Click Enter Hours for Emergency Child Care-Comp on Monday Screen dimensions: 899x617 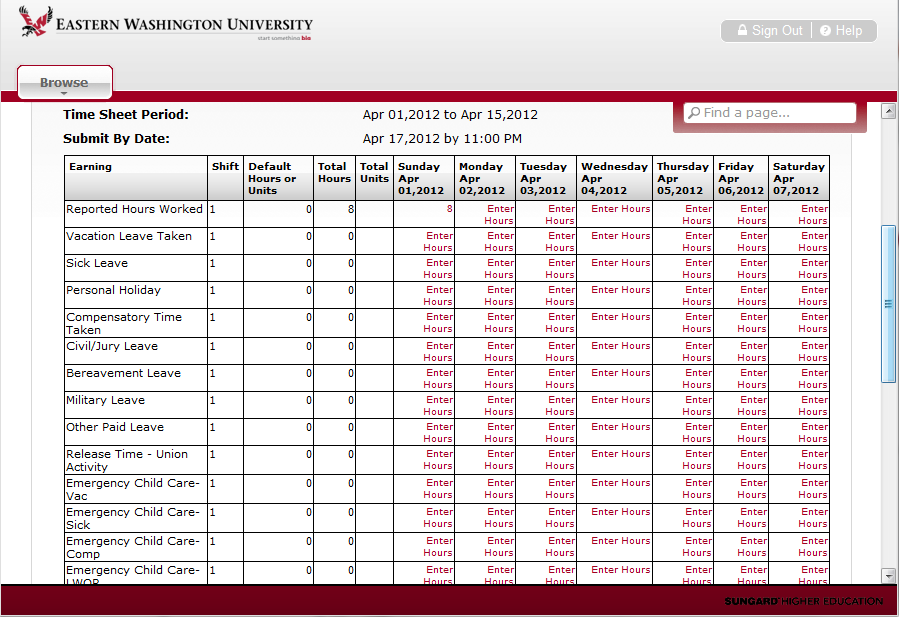coord(499,546)
